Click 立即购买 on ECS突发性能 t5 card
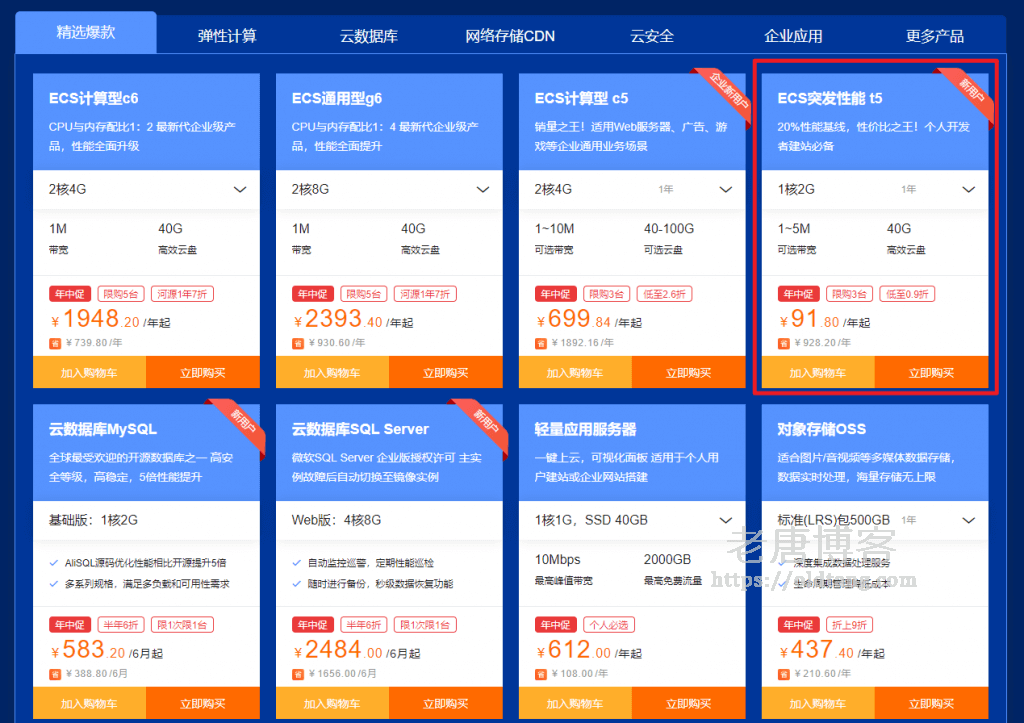 click(932, 372)
